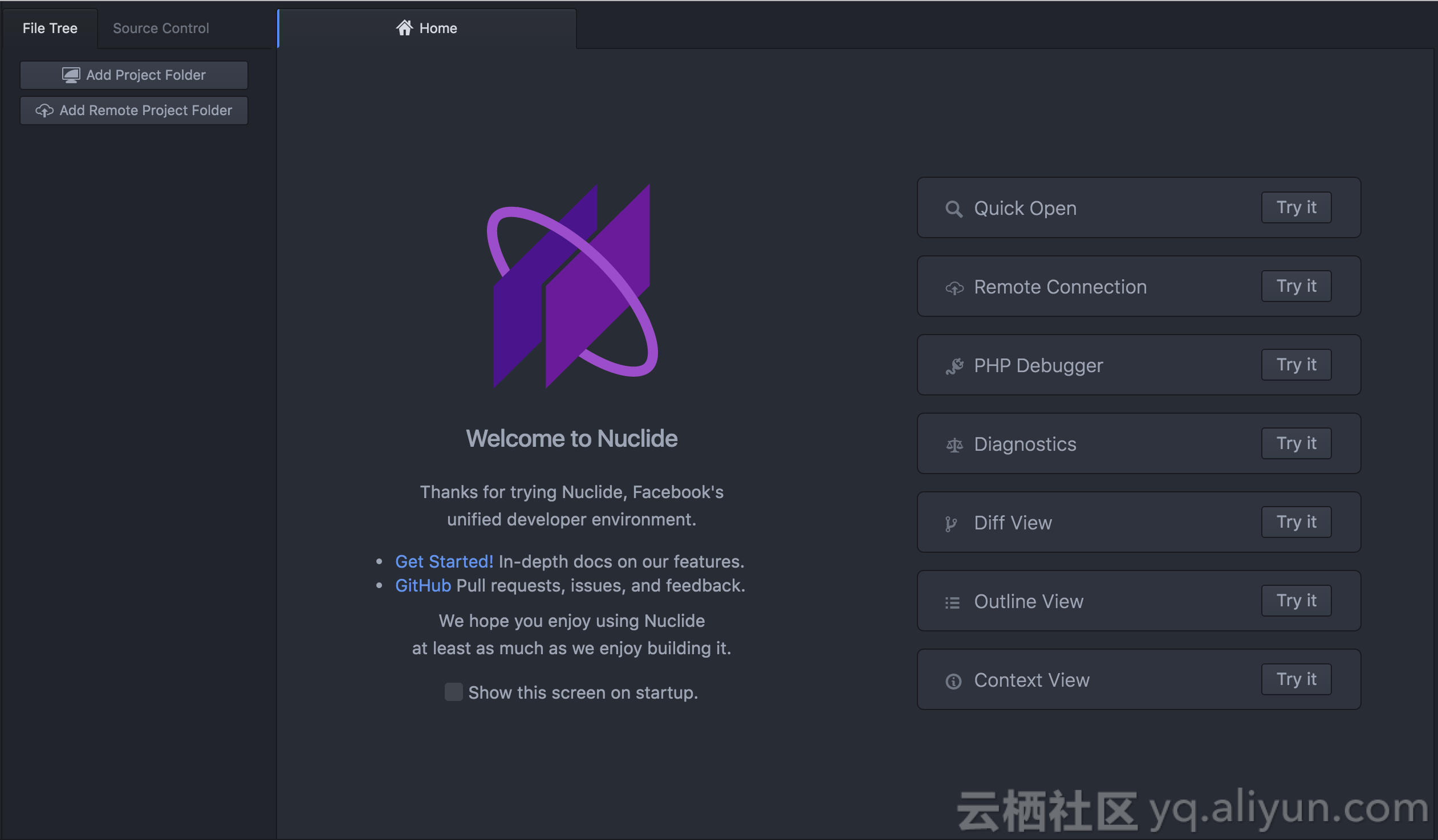The image size is (1438, 840).
Task: Open the GitHub link
Action: click(x=423, y=585)
